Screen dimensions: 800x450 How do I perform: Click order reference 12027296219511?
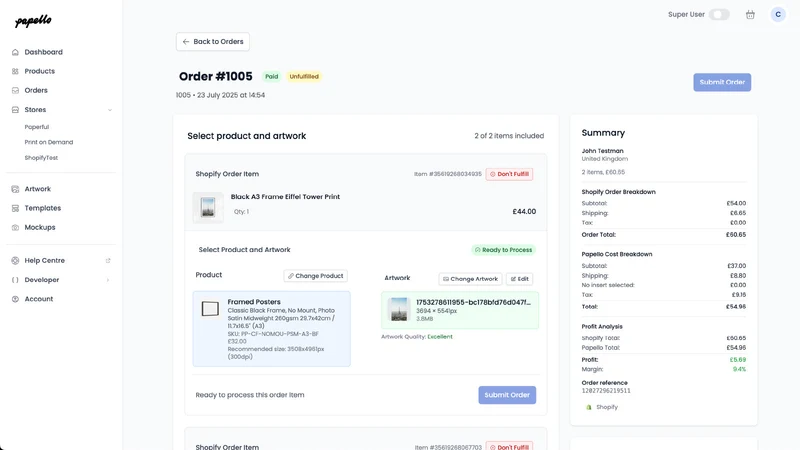[x=606, y=391]
